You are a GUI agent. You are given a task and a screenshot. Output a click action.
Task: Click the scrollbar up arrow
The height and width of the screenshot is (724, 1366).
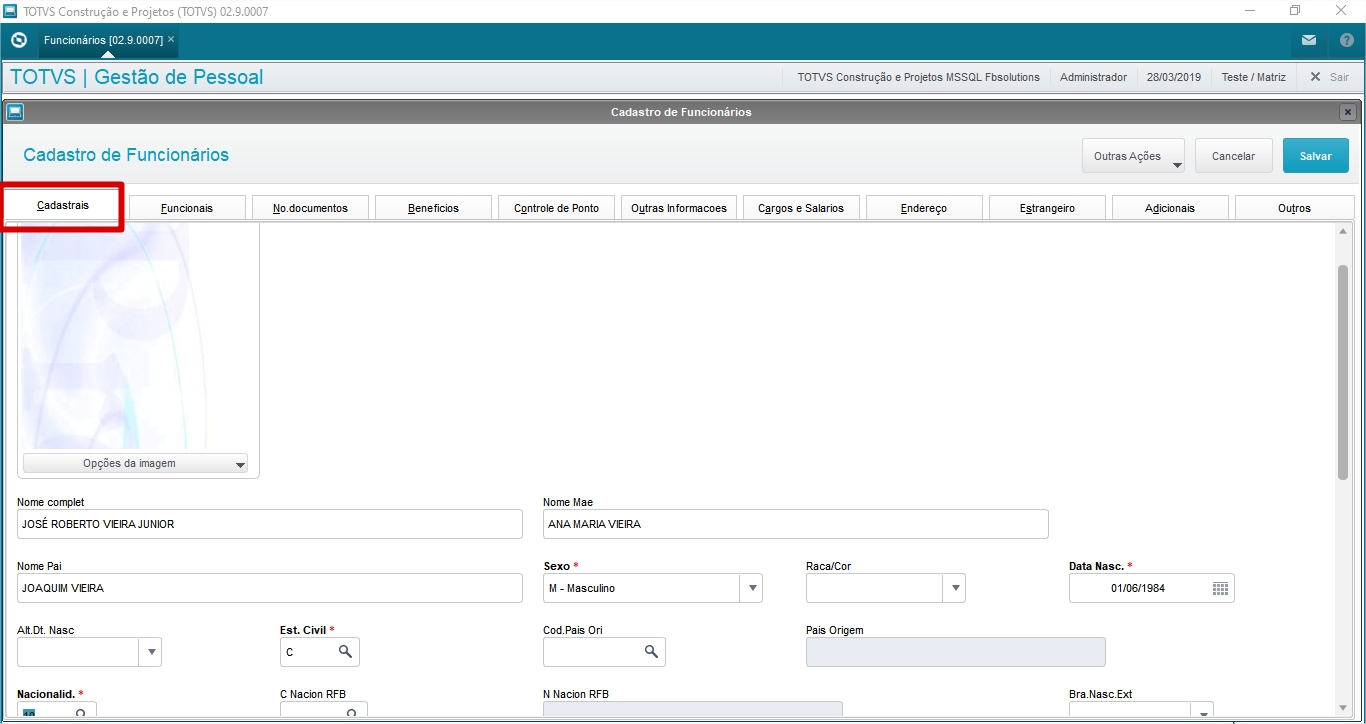pos(1343,232)
